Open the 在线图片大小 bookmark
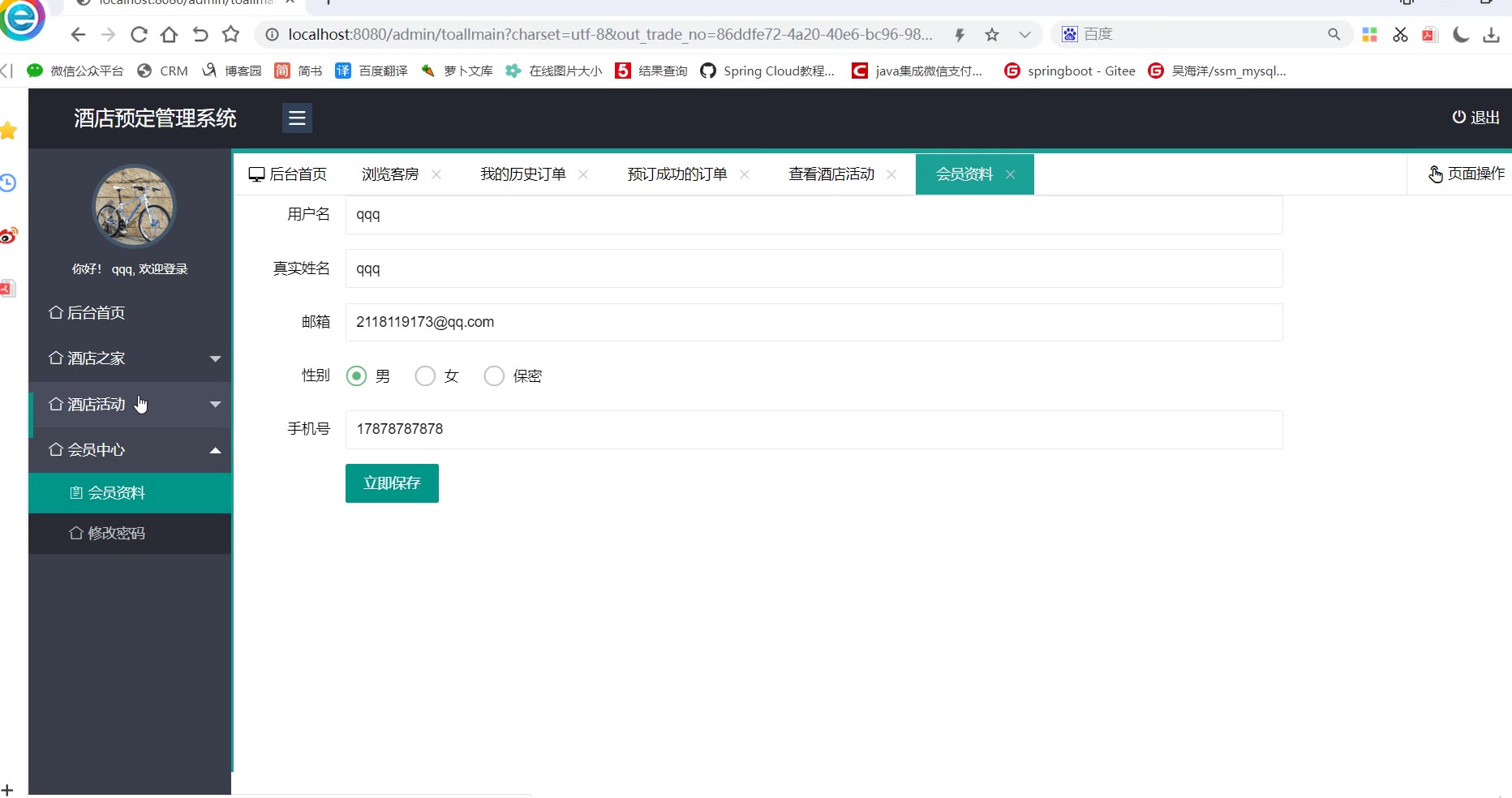Image resolution: width=1512 pixels, height=798 pixels. pos(554,71)
